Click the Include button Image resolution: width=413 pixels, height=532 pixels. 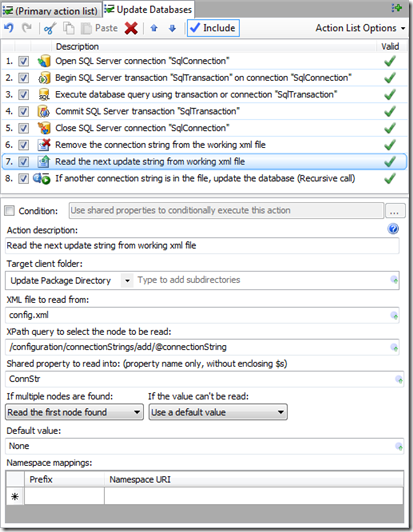(213, 28)
